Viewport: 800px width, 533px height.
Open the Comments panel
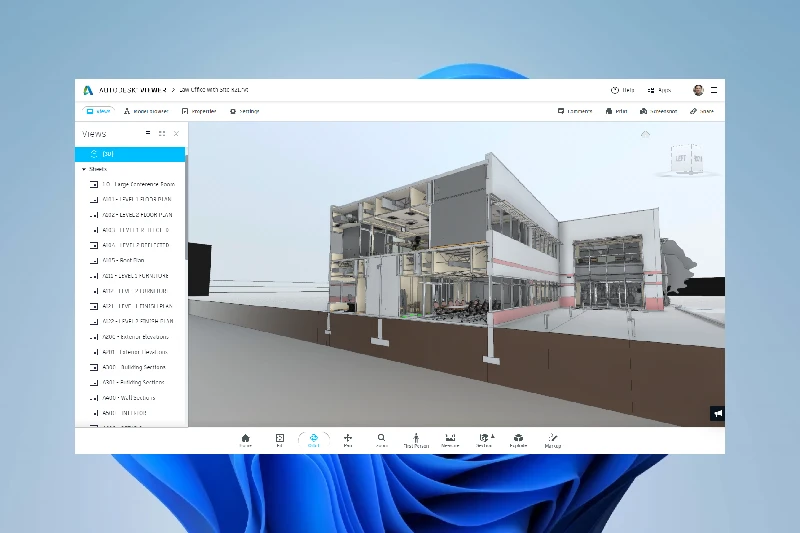[x=575, y=111]
